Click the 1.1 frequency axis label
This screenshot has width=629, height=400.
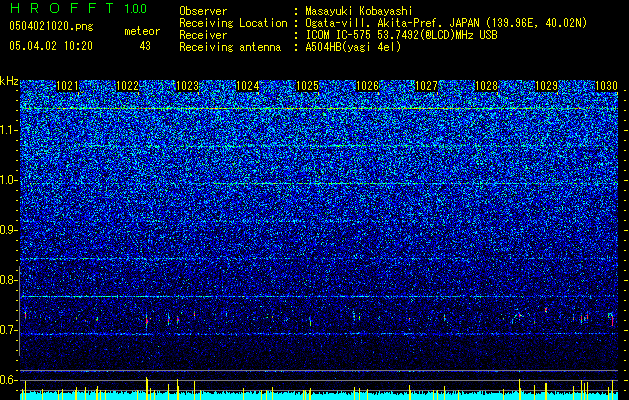[x=8, y=130]
